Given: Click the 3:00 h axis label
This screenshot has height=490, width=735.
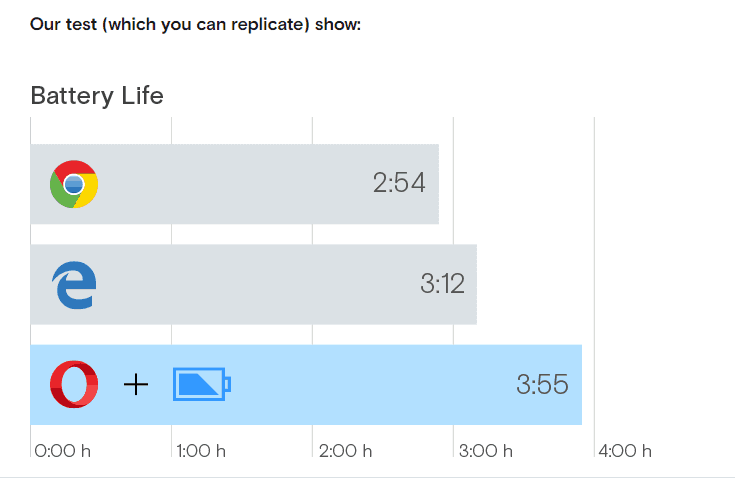Looking at the screenshot, I should [x=486, y=451].
